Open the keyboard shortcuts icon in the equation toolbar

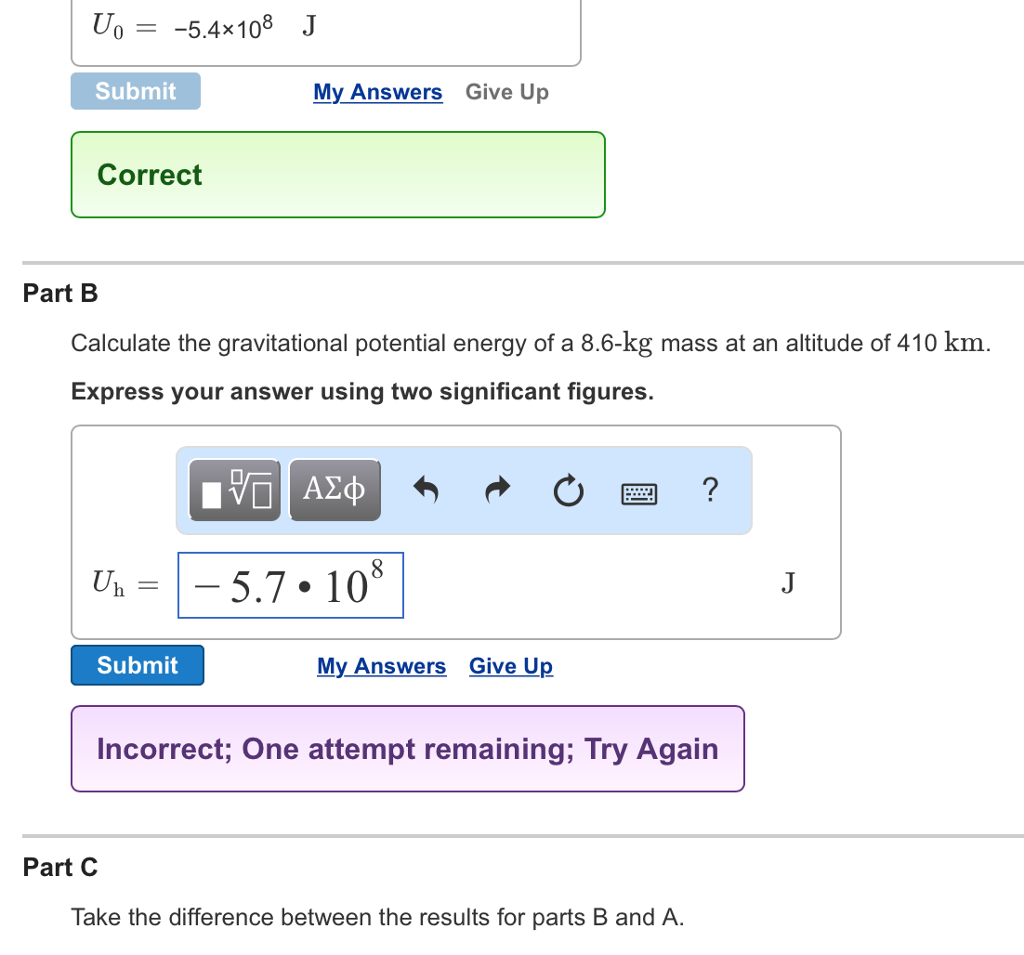[x=638, y=492]
